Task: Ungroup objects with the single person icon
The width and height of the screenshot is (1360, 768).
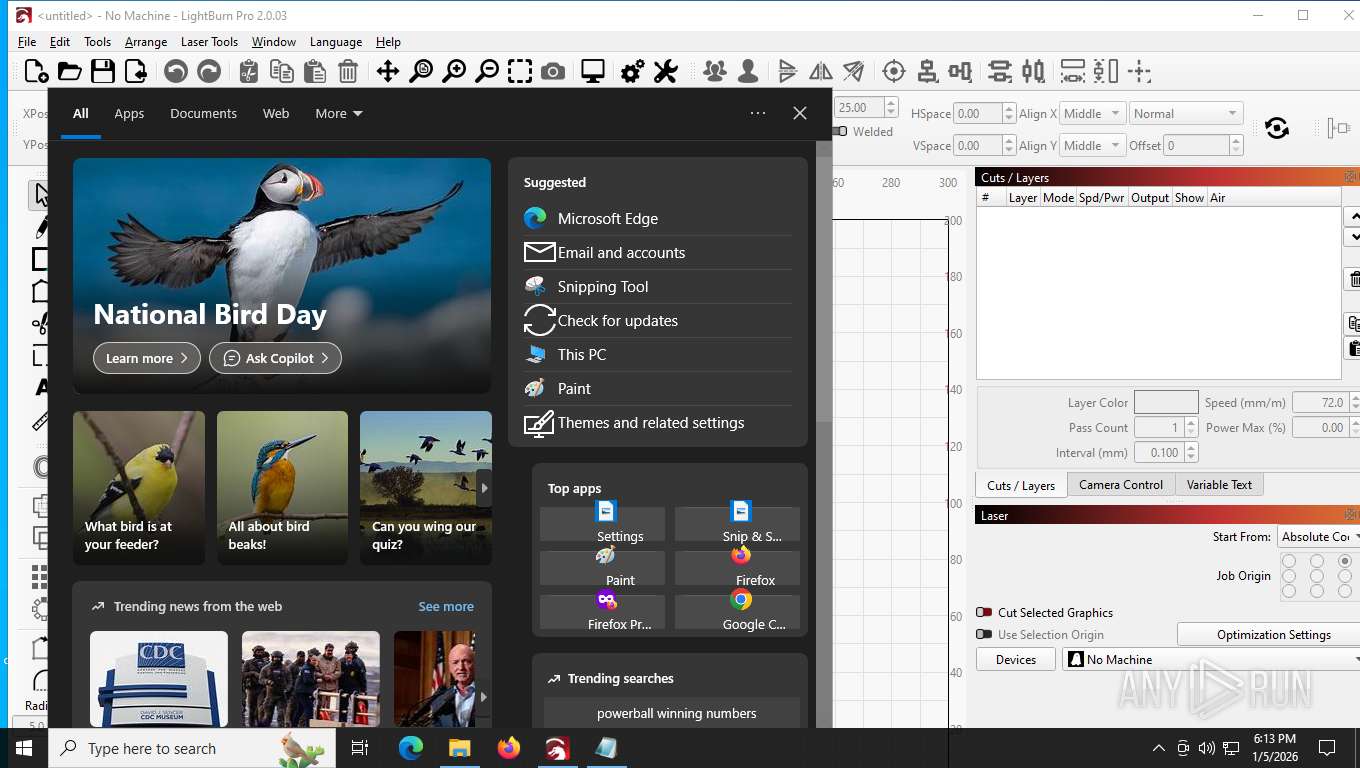Action: [747, 71]
